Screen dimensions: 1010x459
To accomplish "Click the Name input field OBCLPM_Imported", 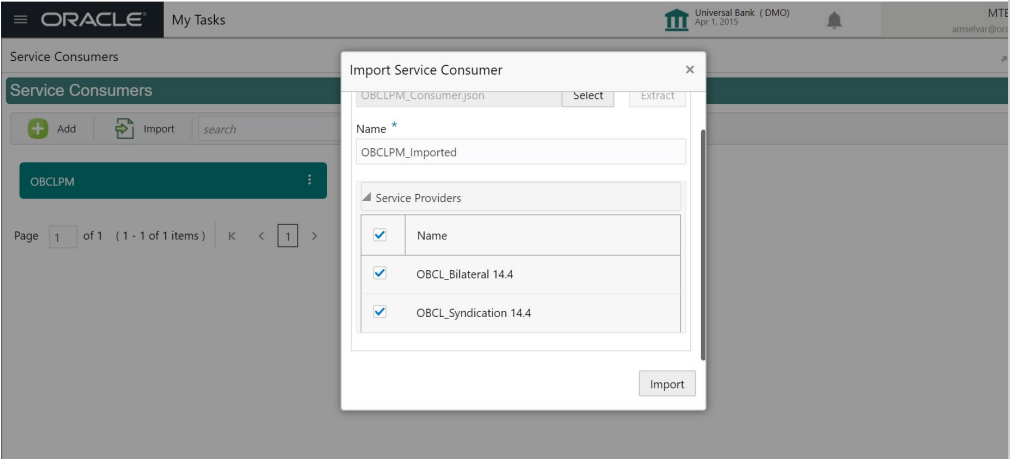I will [520, 152].
